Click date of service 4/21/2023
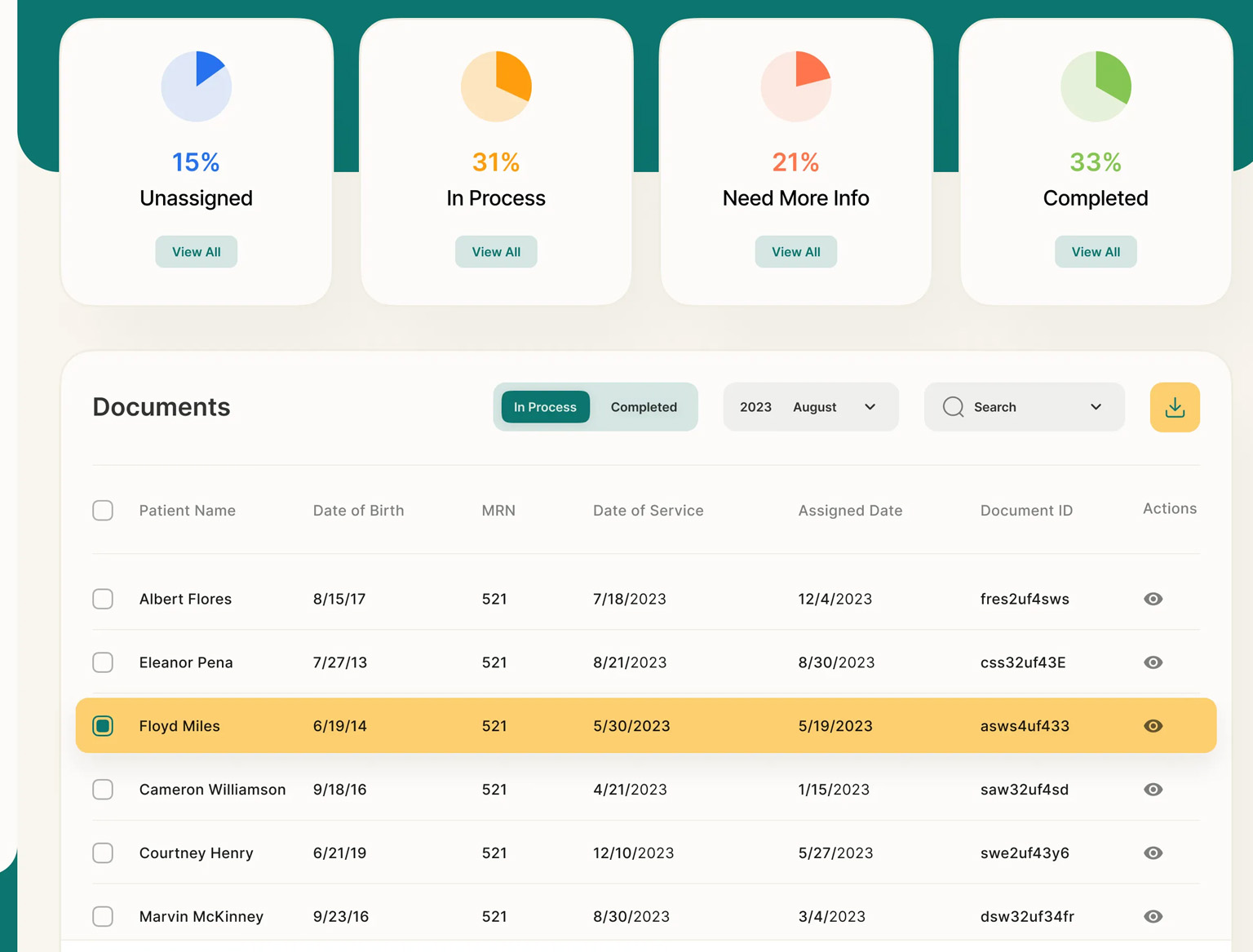Screen dimensions: 1253x952 click(630, 790)
